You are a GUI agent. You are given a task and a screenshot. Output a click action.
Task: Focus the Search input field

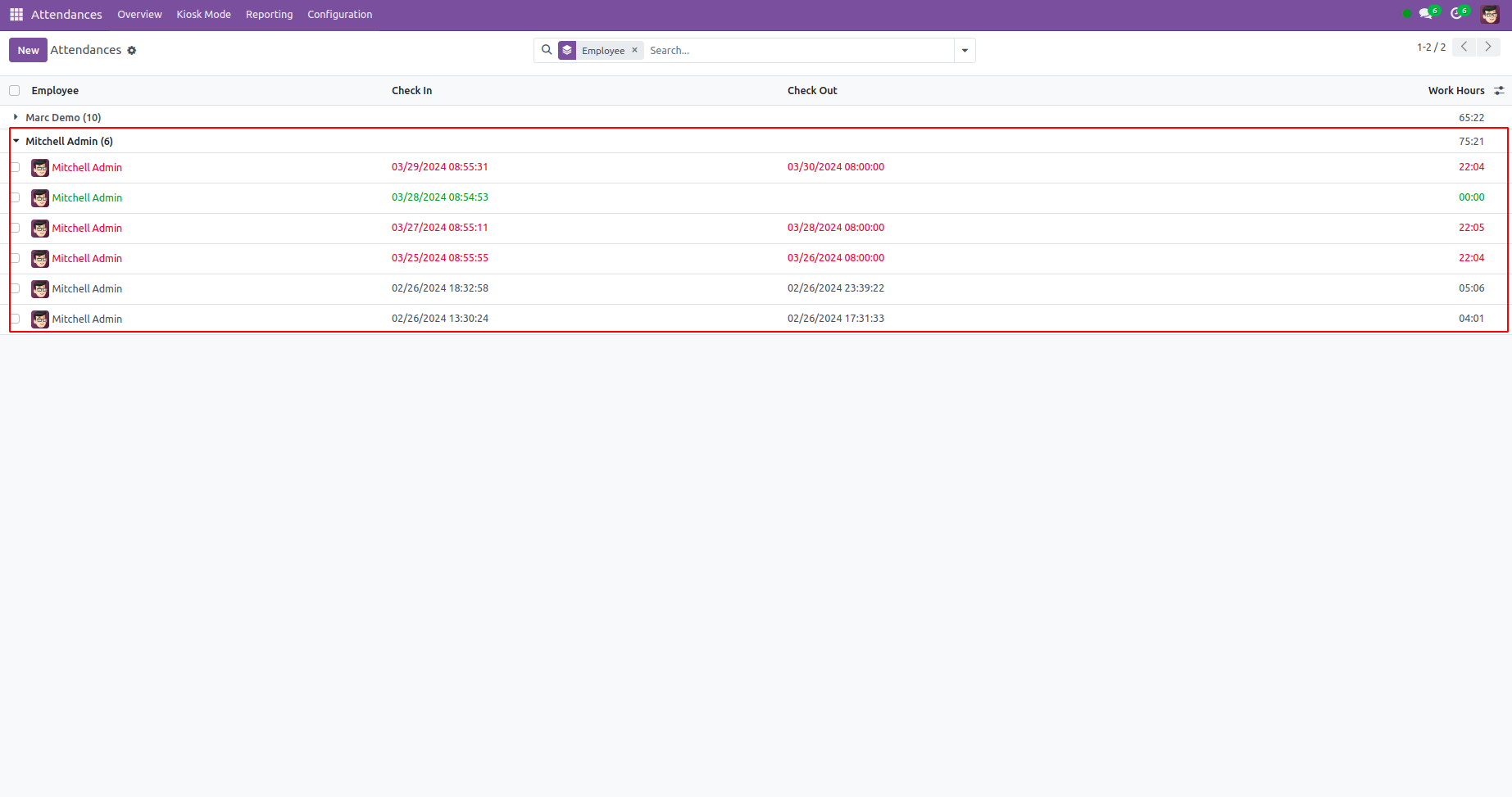tap(798, 51)
